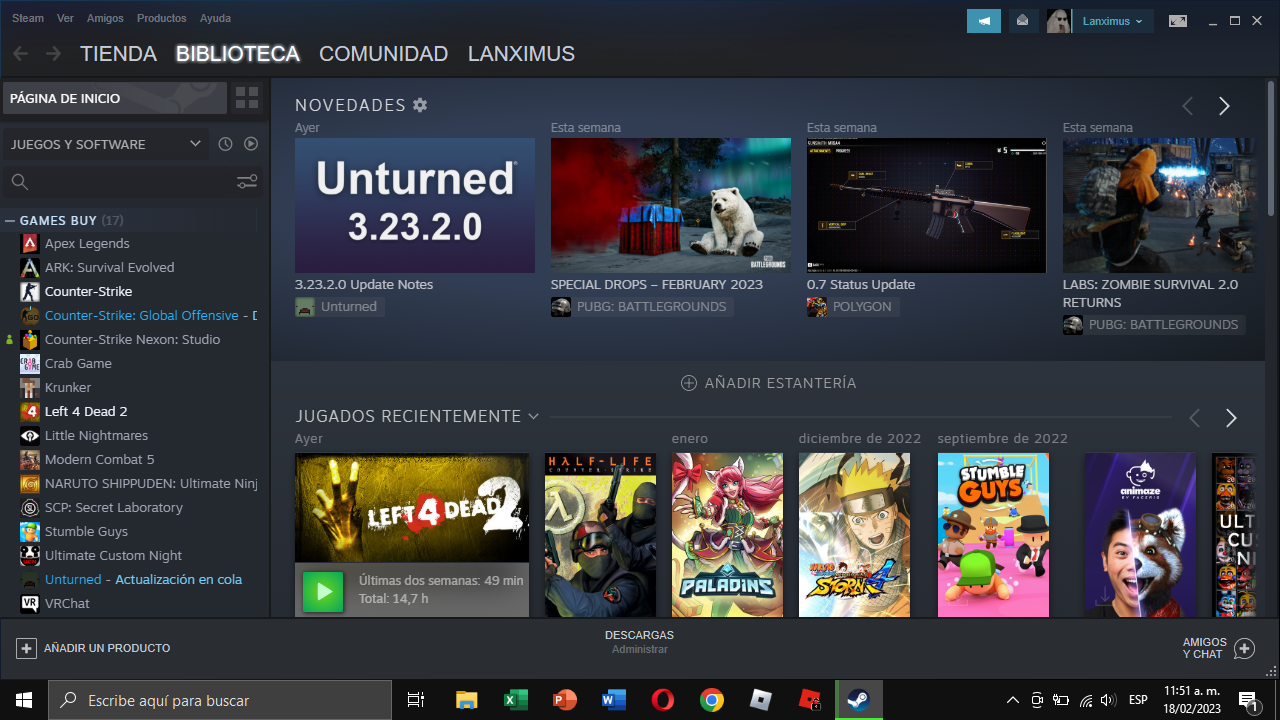
Task: Expand the Juegos y Software dropdown
Action: click(195, 144)
